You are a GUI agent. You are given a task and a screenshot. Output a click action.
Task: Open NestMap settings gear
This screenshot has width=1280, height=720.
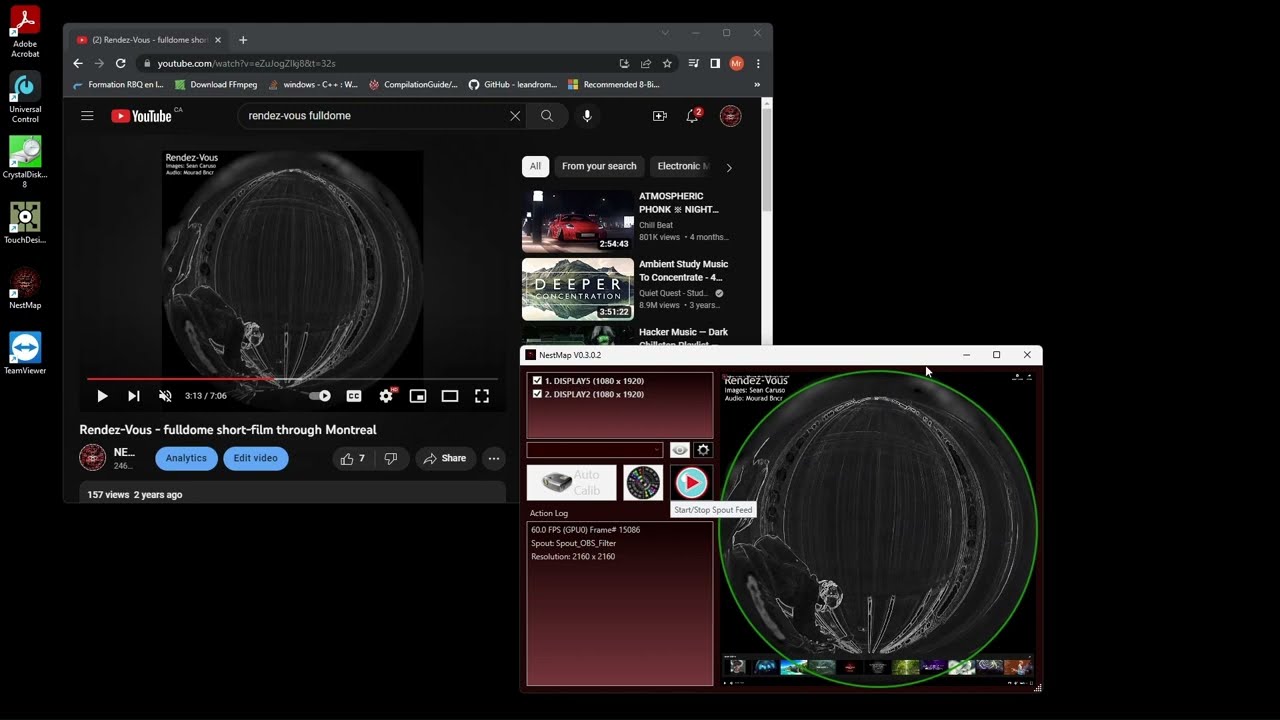click(703, 450)
